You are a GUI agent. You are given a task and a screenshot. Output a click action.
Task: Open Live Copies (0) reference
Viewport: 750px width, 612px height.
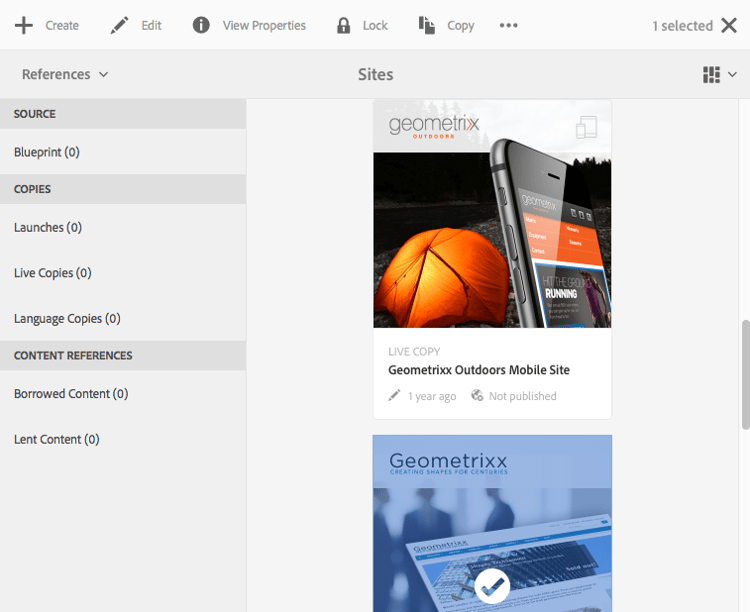tap(123, 273)
